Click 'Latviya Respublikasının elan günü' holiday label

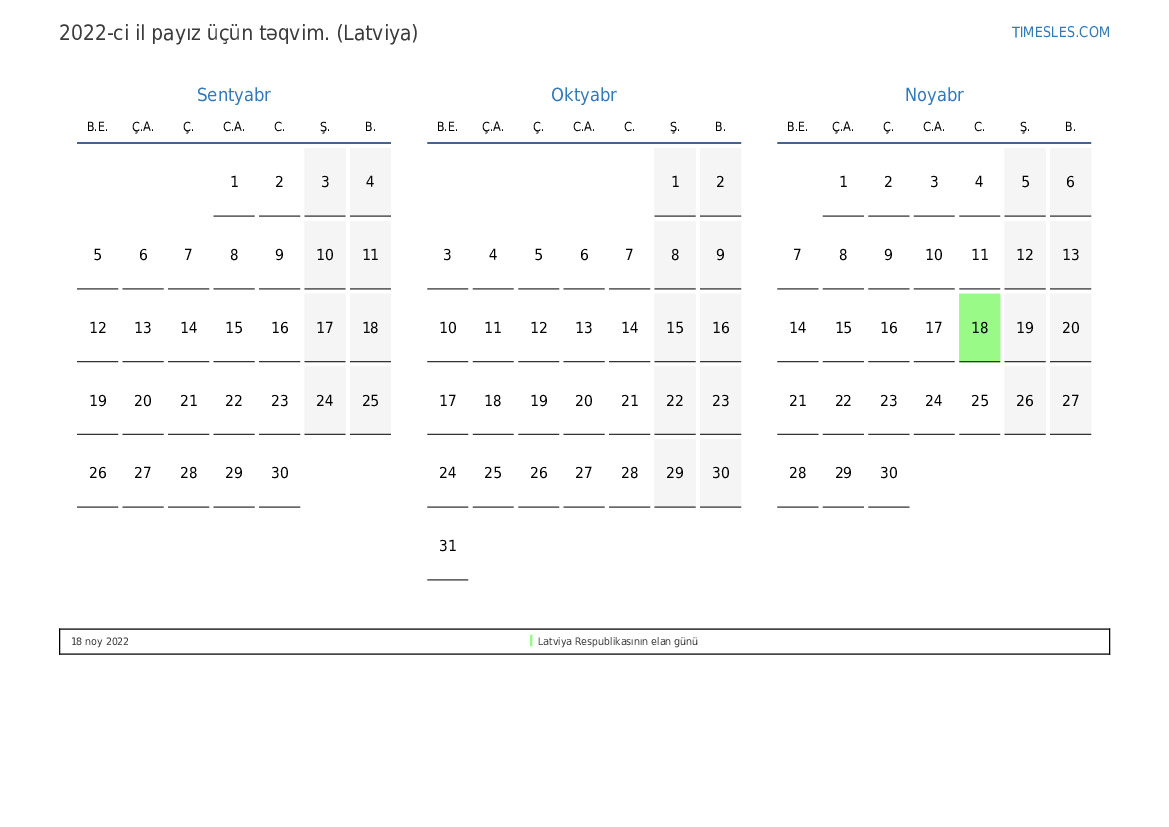coord(617,642)
